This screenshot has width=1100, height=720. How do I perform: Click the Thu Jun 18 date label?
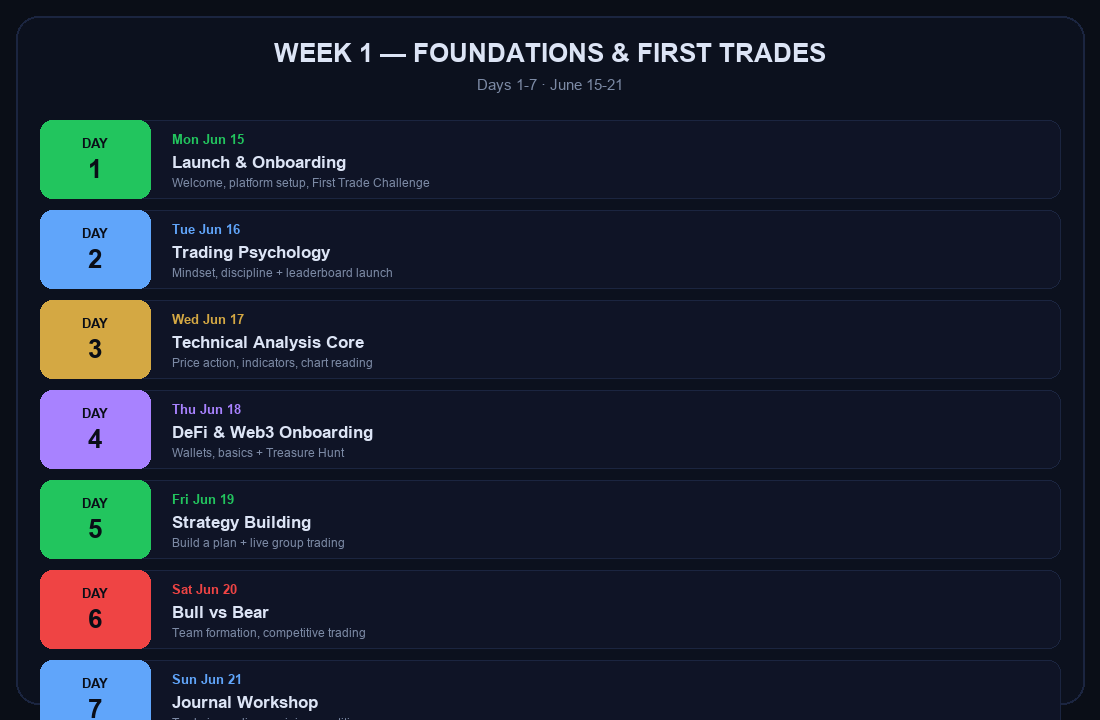pos(206,409)
